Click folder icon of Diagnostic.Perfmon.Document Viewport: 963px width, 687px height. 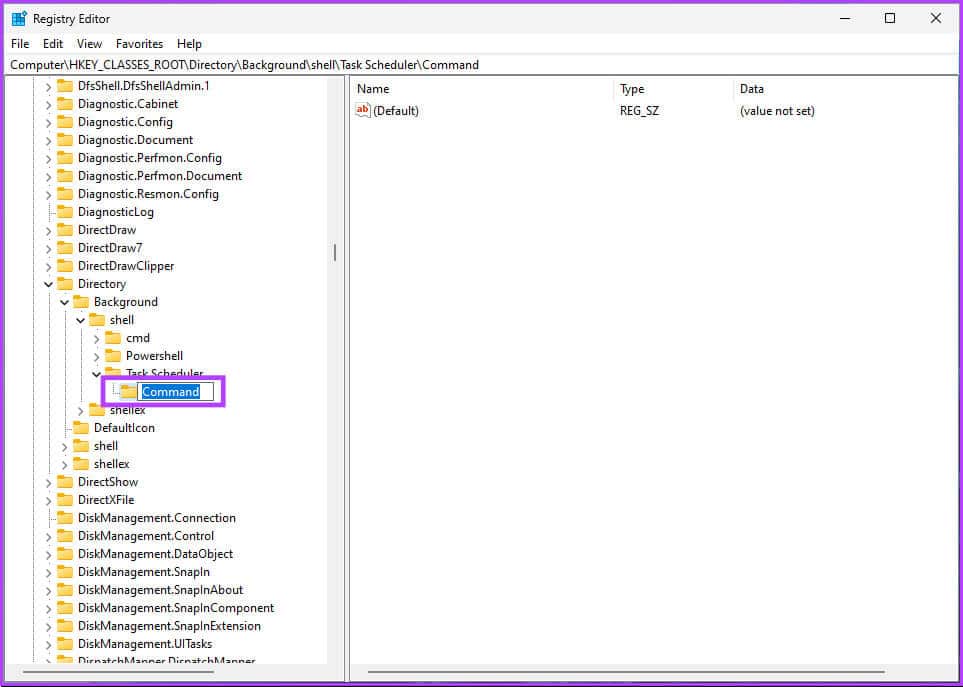pos(65,176)
